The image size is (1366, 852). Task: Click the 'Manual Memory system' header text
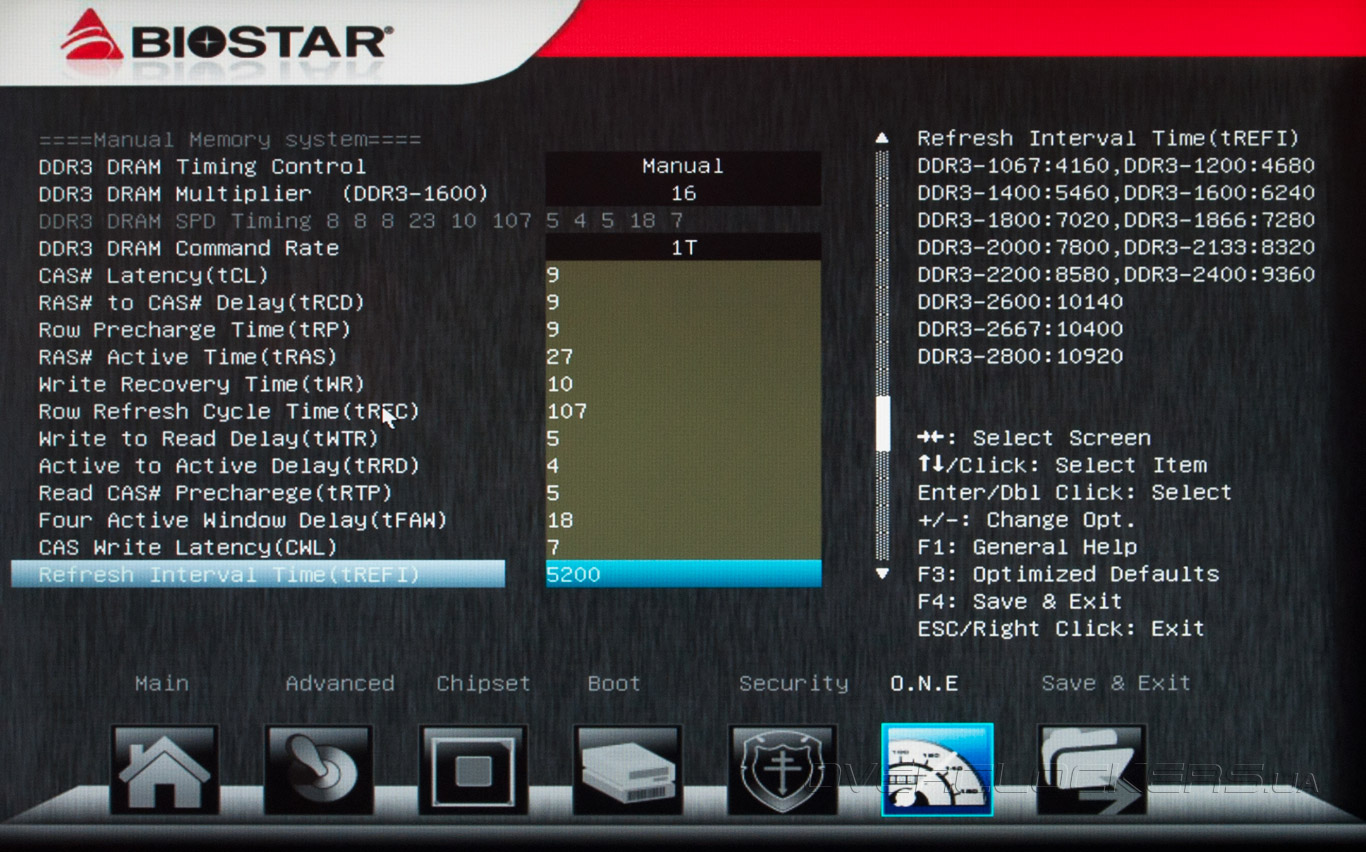point(230,140)
